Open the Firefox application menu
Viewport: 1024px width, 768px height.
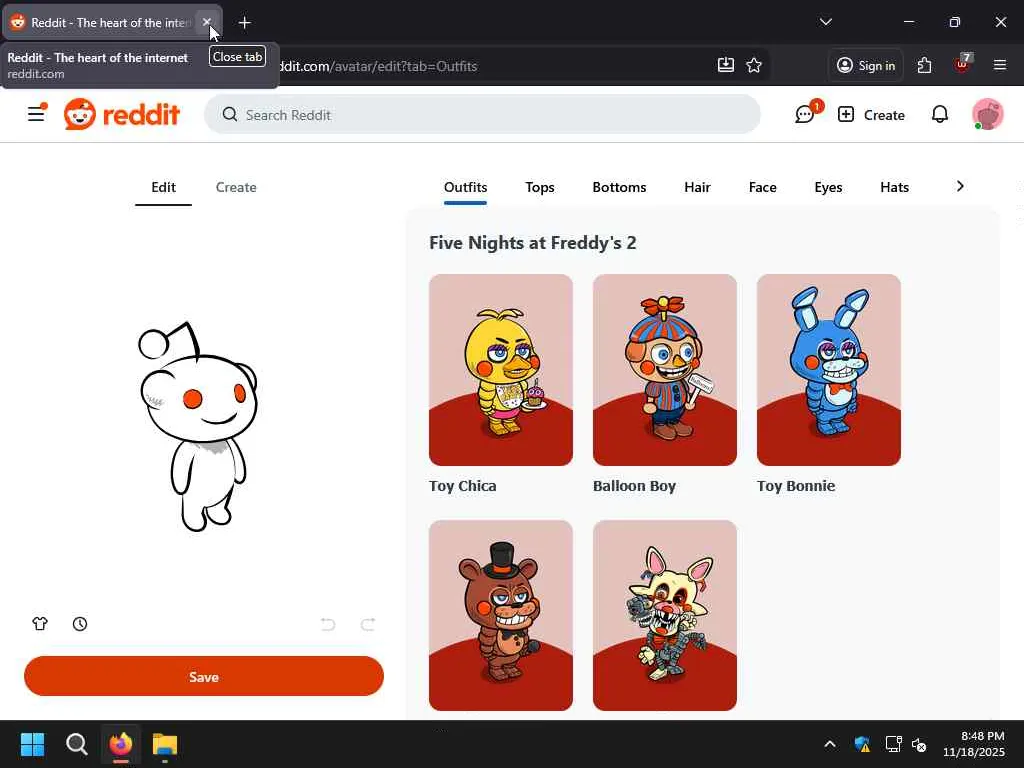(1000, 65)
